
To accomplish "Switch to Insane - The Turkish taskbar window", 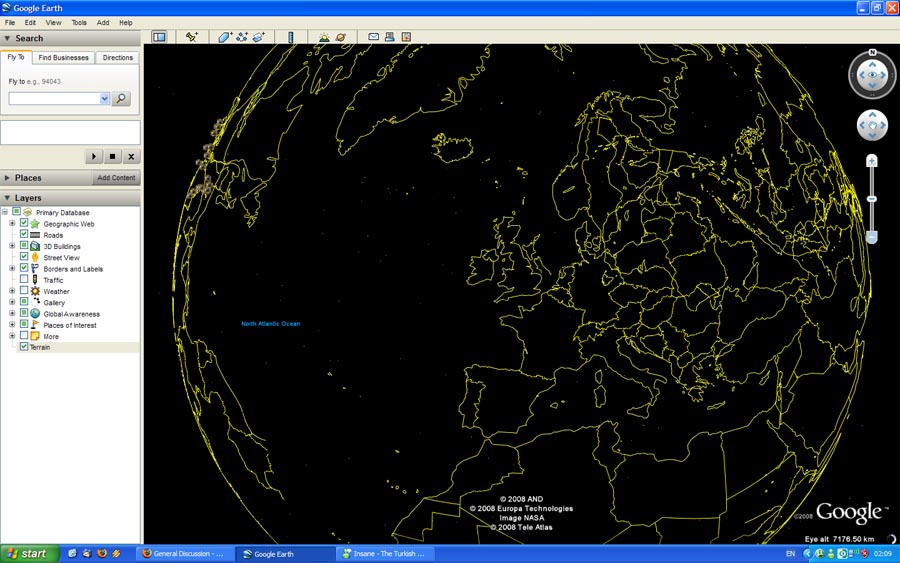I will [386, 554].
